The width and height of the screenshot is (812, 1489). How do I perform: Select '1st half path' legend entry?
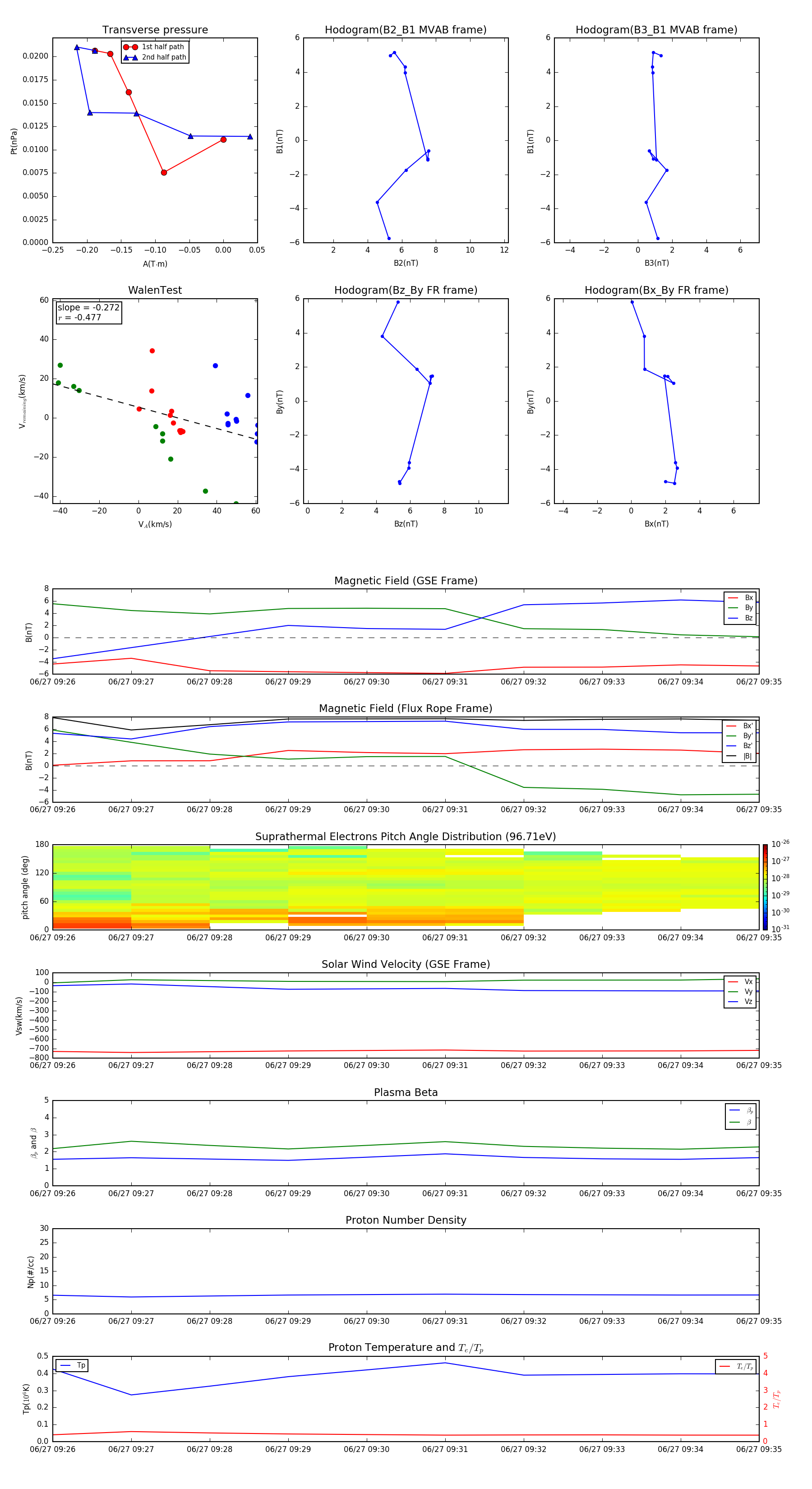point(154,47)
